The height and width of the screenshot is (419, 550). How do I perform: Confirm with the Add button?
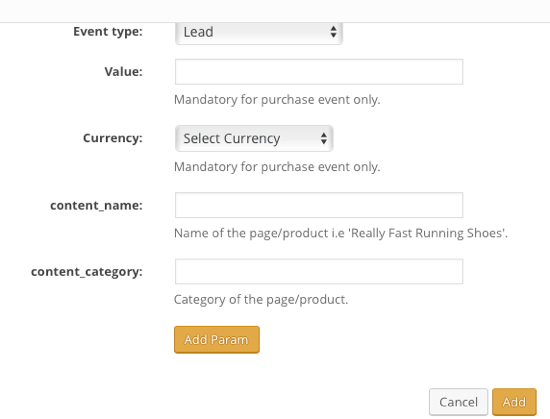(x=514, y=402)
